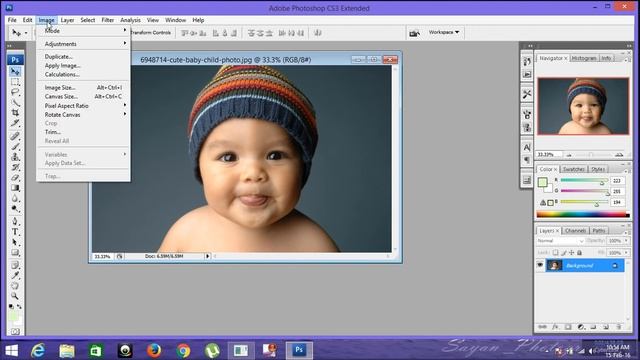The image size is (640, 360).
Task: Open the Opacity 100% dropdown arrow
Action: (x=626, y=241)
